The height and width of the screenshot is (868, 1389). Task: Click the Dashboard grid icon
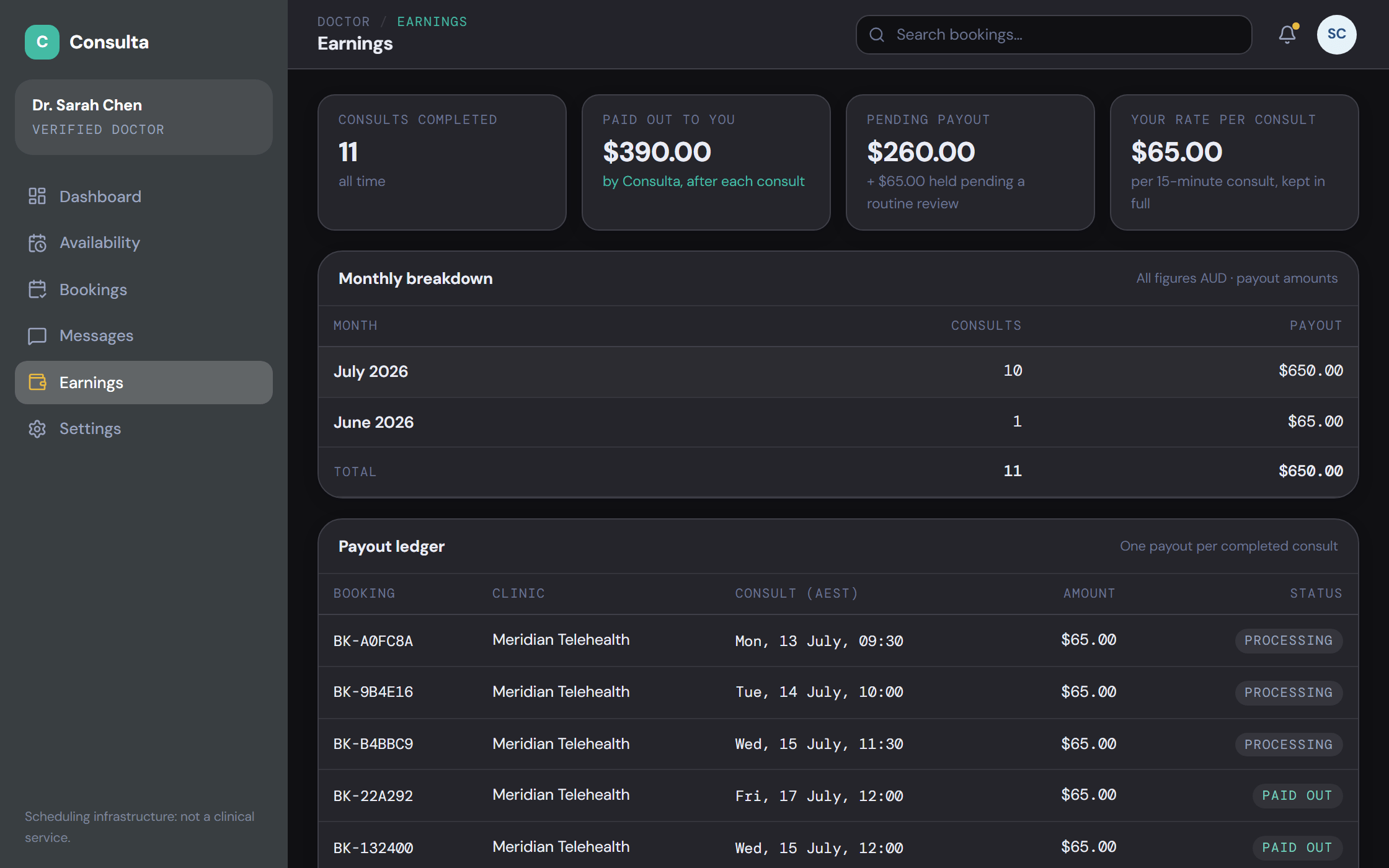(37, 197)
